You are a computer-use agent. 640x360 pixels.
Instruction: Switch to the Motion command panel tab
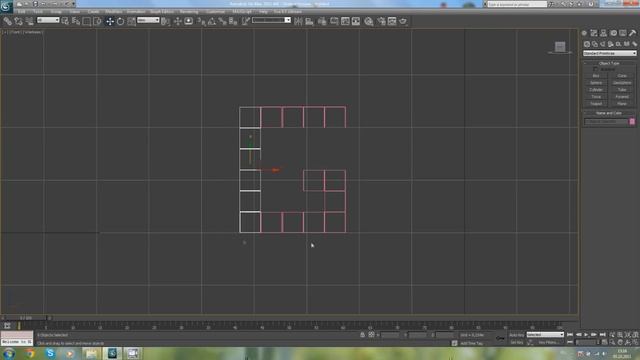pos(613,33)
